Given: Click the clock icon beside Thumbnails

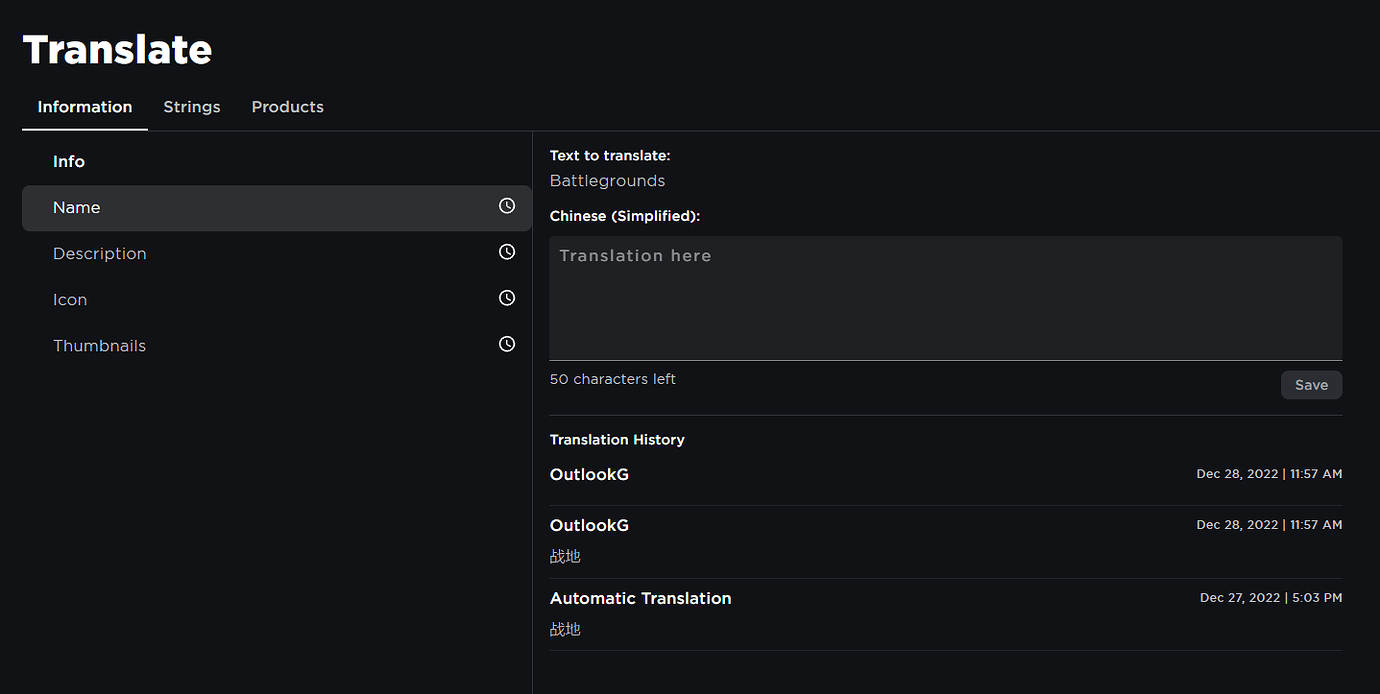Looking at the screenshot, I should tap(506, 344).
